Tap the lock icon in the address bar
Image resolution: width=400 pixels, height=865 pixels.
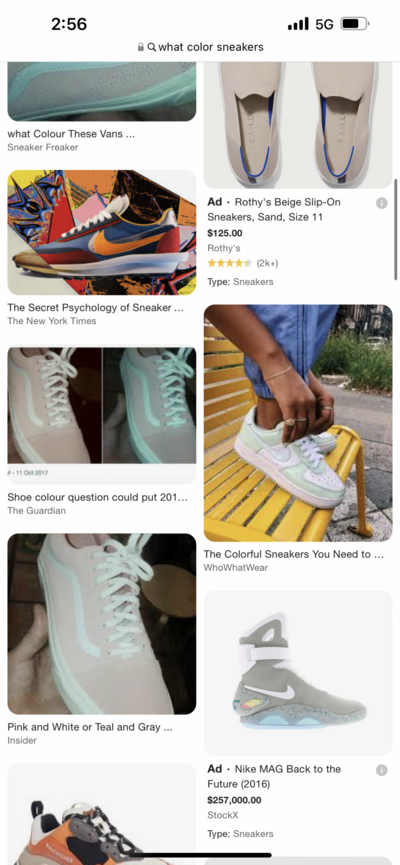tap(141, 47)
